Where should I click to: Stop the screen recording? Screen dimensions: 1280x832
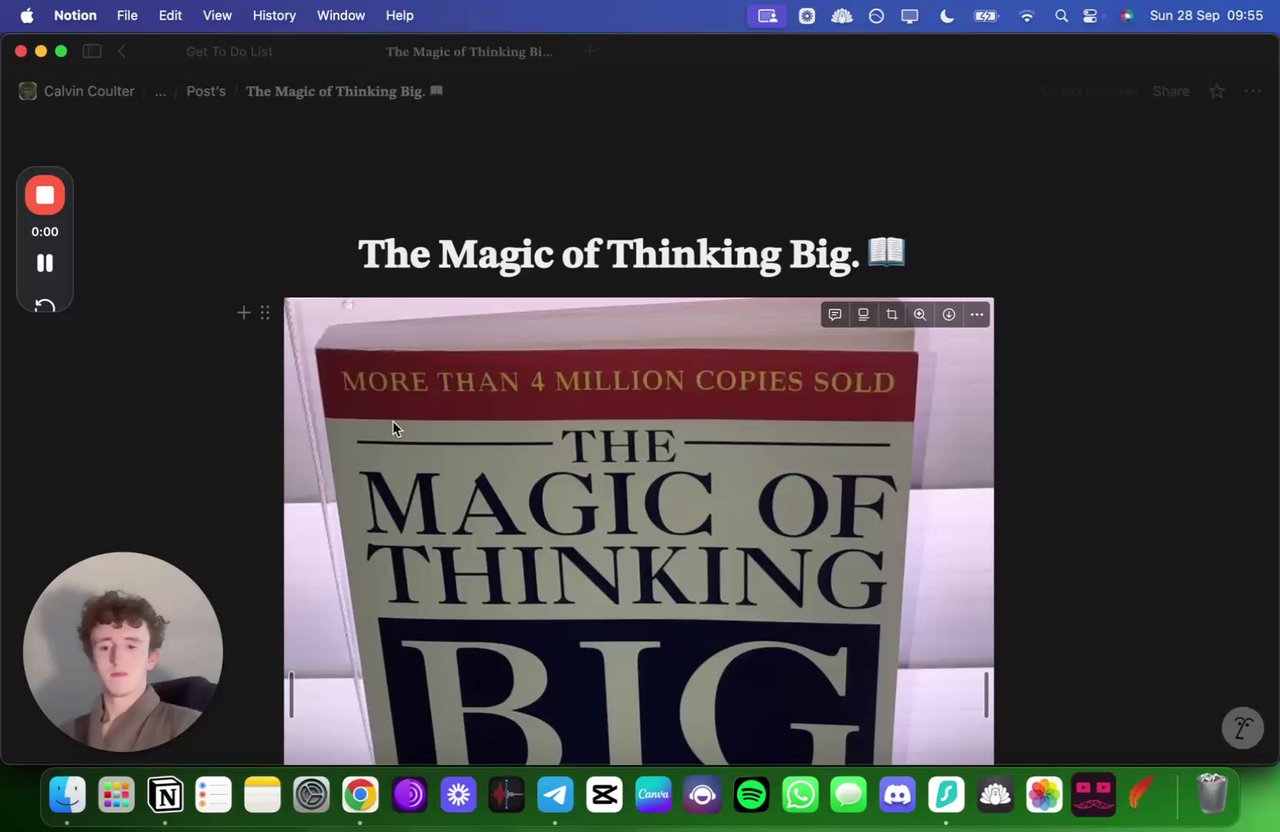(45, 195)
